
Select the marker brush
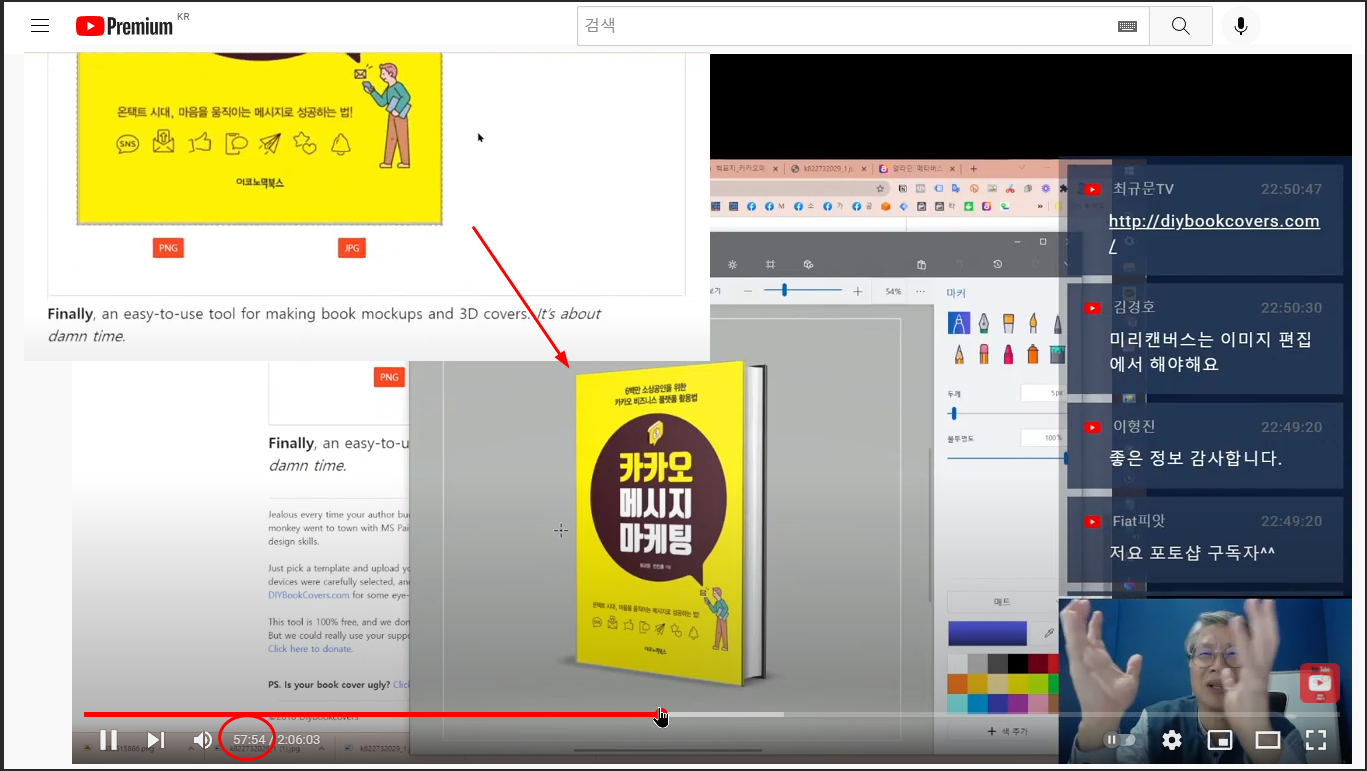(x=958, y=323)
